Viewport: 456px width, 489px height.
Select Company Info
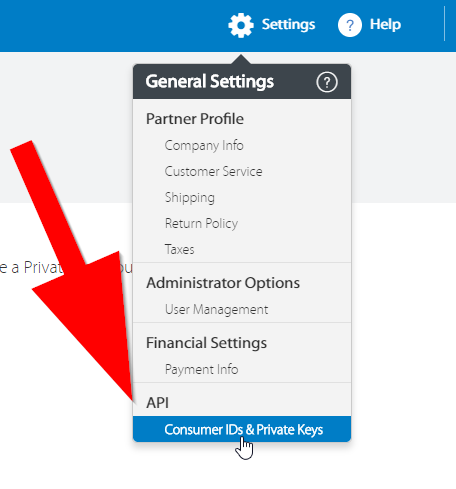204,146
